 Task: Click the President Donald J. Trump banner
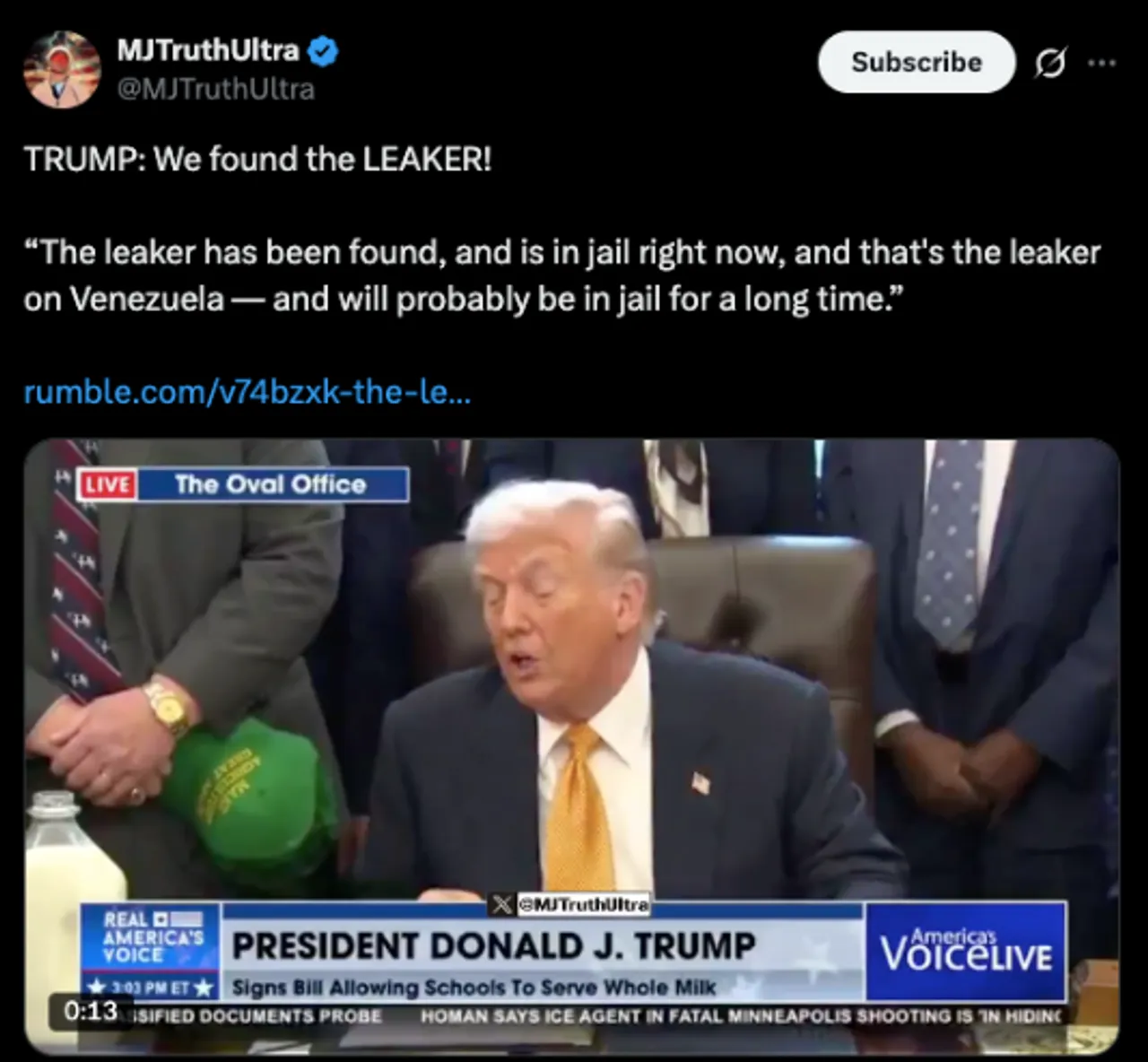pos(494,946)
